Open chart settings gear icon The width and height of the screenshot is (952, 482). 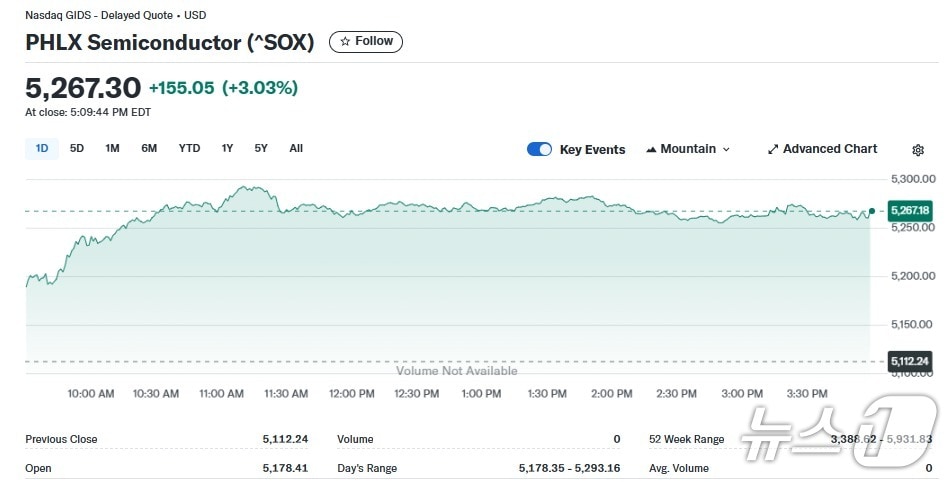tap(918, 150)
